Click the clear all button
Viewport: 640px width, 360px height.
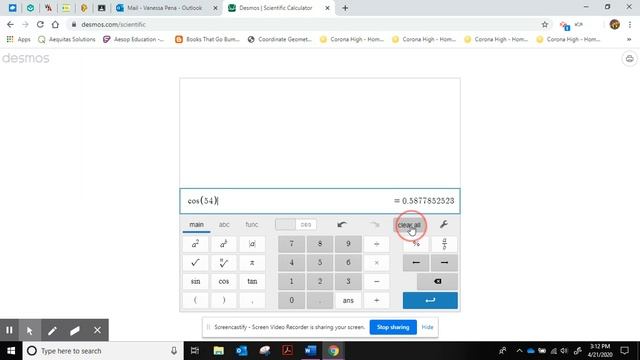[x=409, y=225]
